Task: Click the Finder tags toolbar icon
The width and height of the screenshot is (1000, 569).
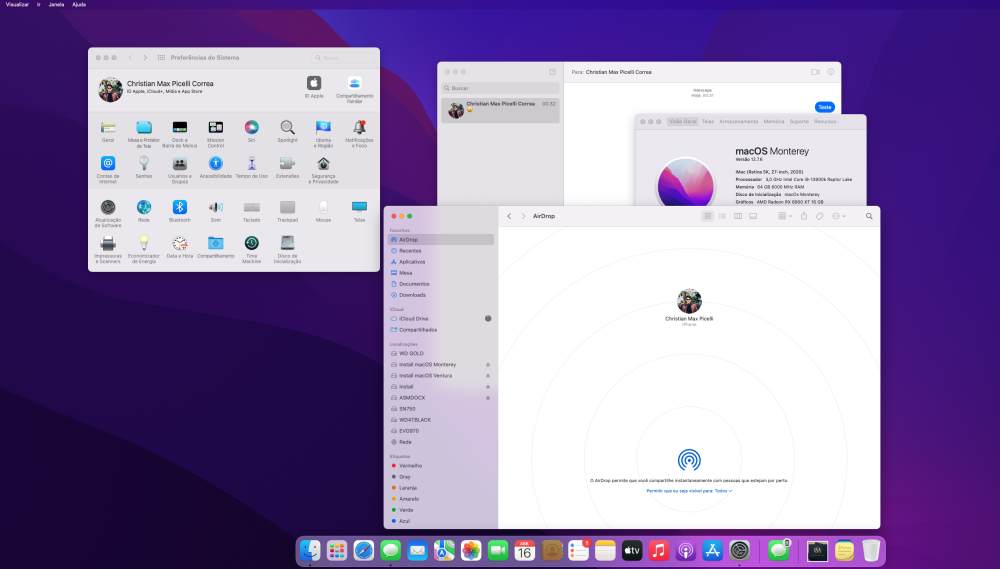Action: point(820,216)
